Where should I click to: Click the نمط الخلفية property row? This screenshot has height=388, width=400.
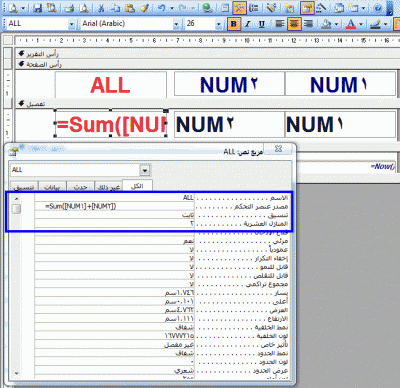pyautogui.click(x=161, y=327)
